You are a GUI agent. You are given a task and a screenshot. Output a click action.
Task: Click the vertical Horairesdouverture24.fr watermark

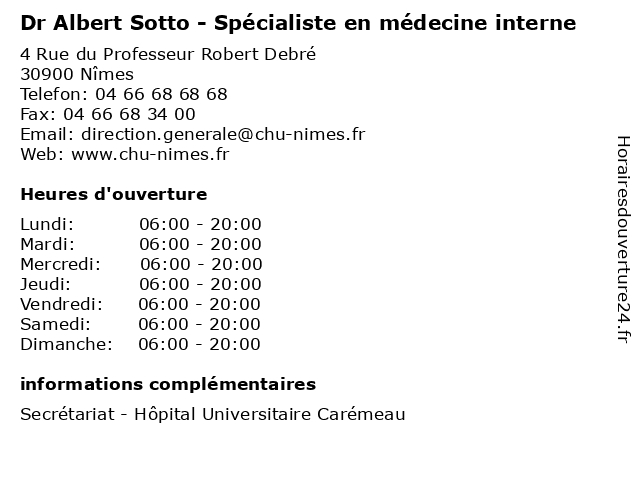pyautogui.click(x=622, y=240)
